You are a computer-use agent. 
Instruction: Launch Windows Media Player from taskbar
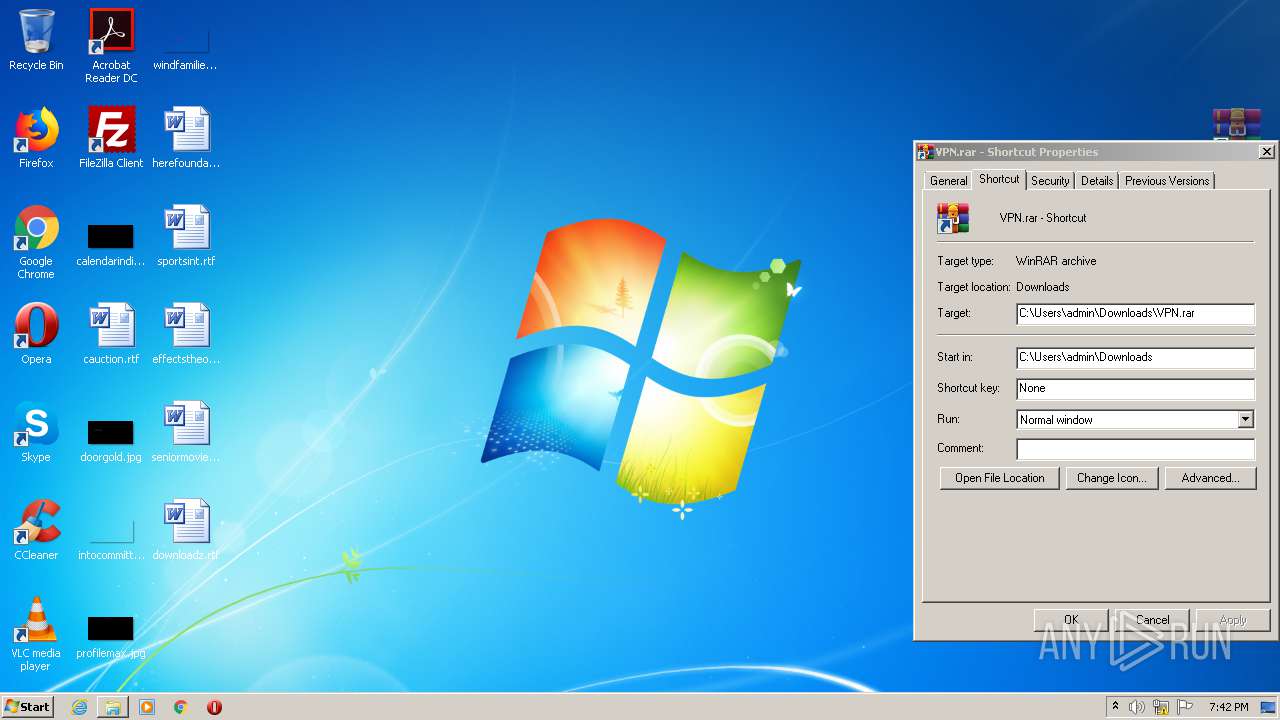click(147, 707)
